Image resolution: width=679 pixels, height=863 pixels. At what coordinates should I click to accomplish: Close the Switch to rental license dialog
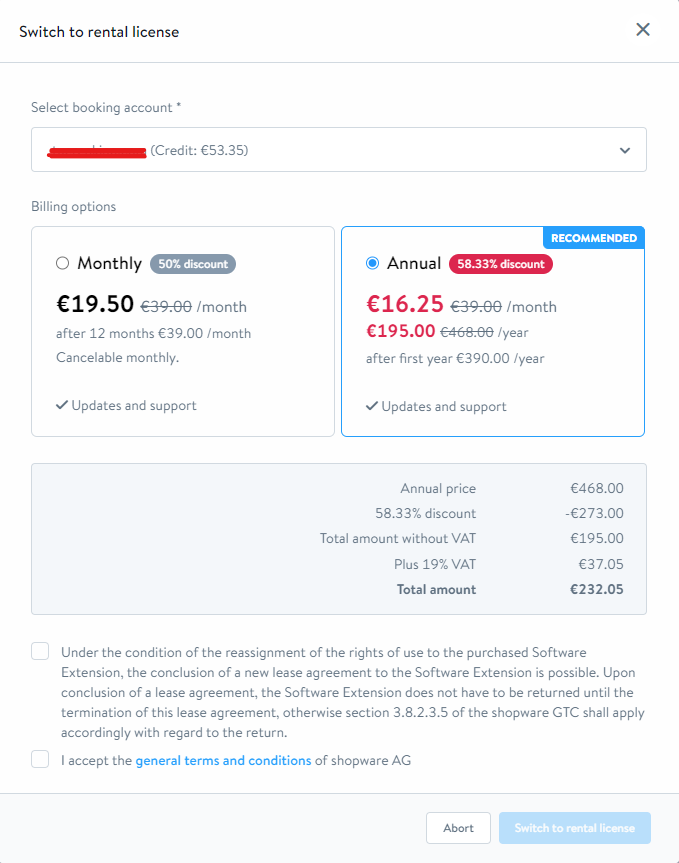point(643,30)
